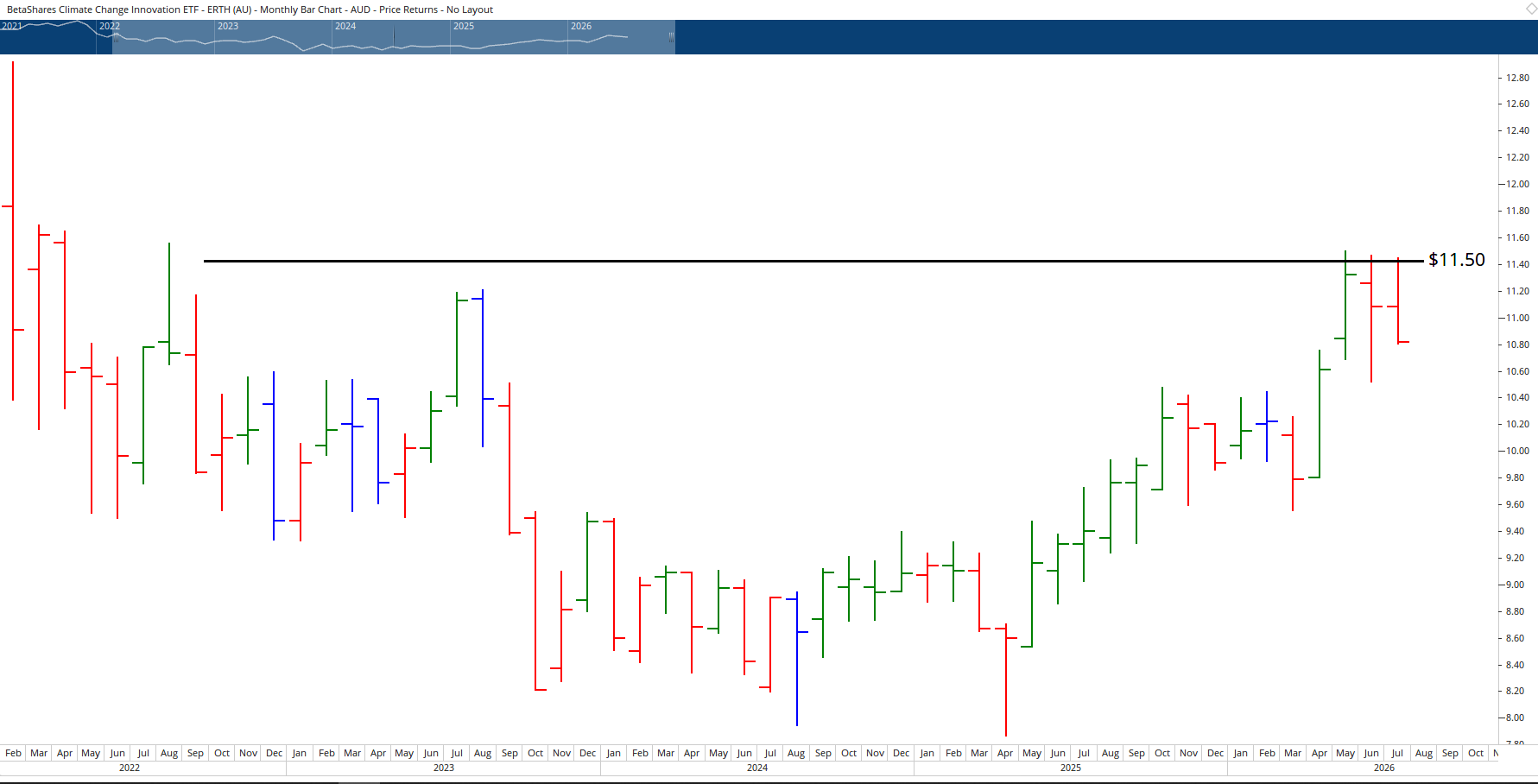
Task: Select 2021 in the top navigator strip
Action: coord(11,26)
